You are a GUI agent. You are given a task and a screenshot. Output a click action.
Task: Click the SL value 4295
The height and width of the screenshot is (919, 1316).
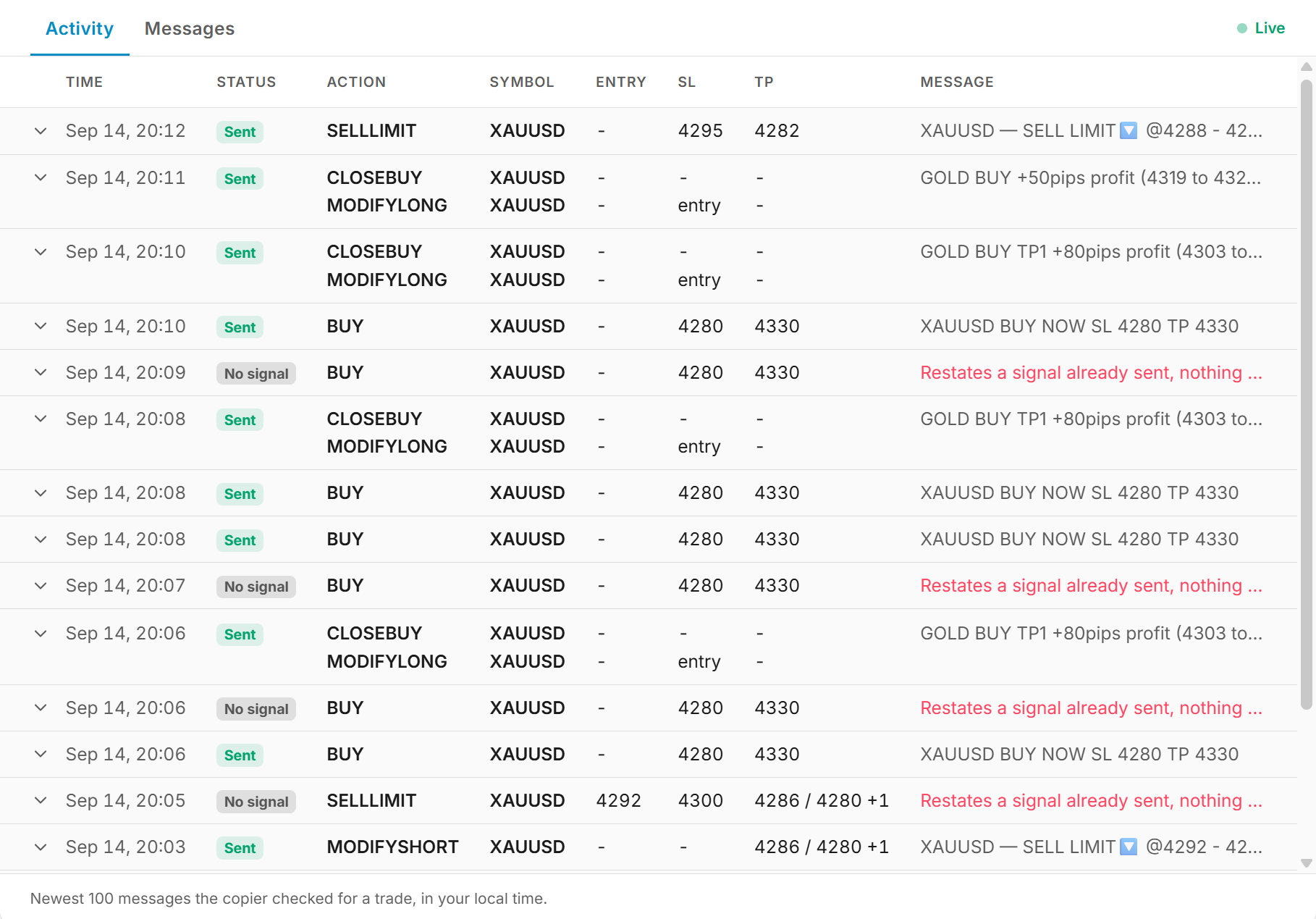pyautogui.click(x=700, y=131)
